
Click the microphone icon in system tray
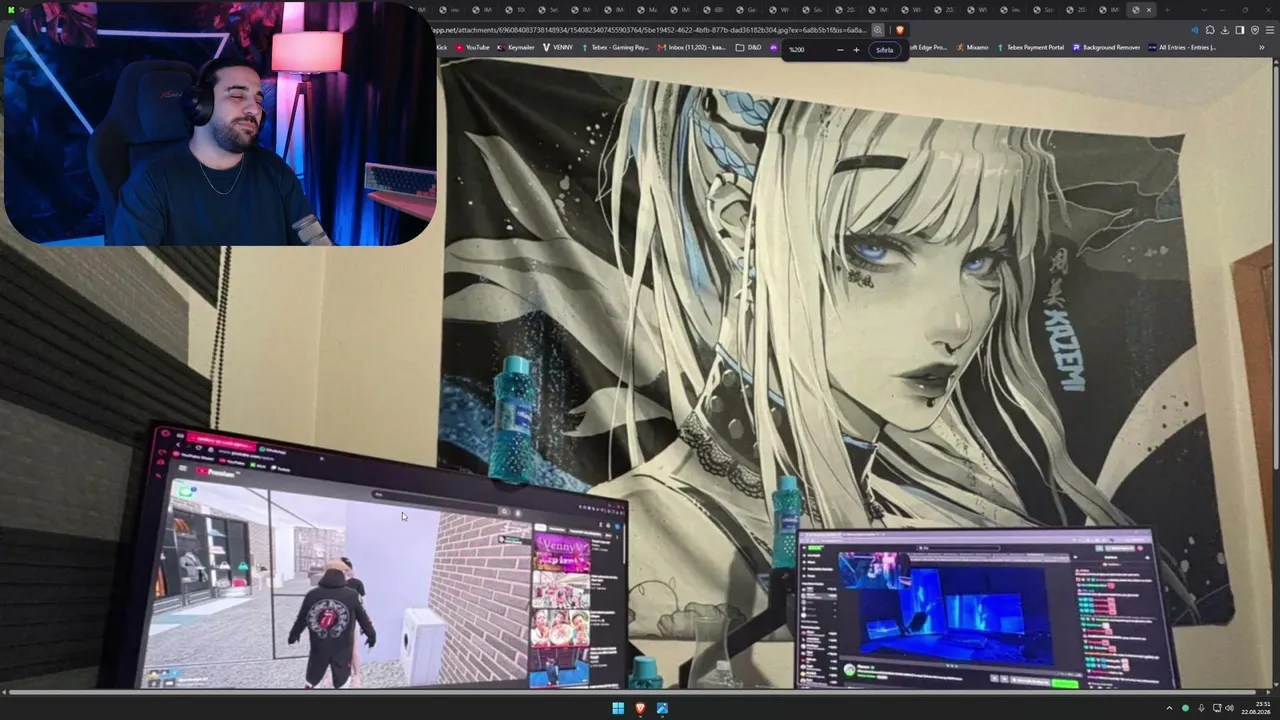pos(1201,709)
